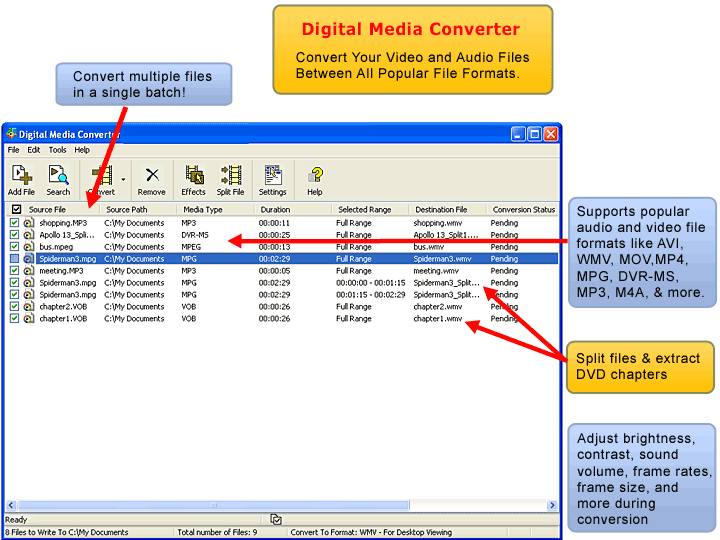Click the shopping.MP3 file type icon
The image size is (720, 540).
tap(28, 223)
